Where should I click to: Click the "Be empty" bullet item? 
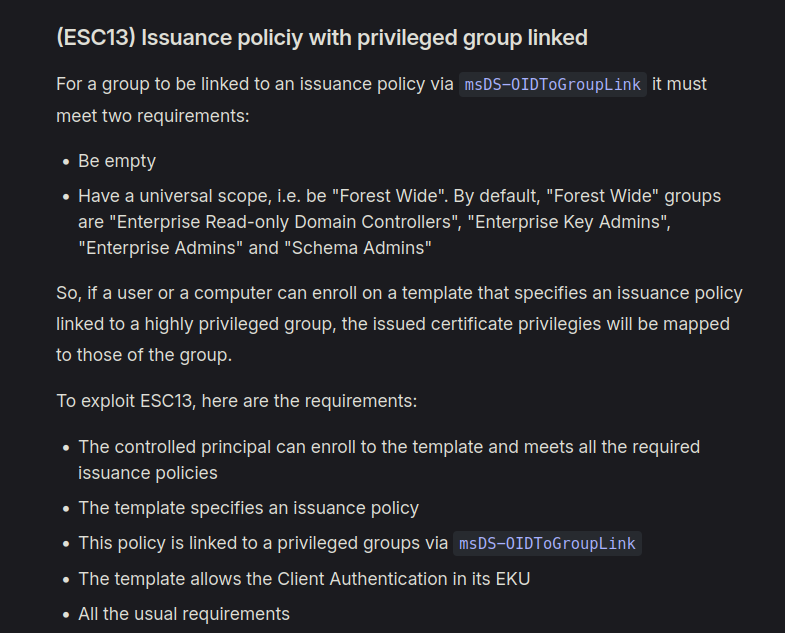(x=117, y=161)
